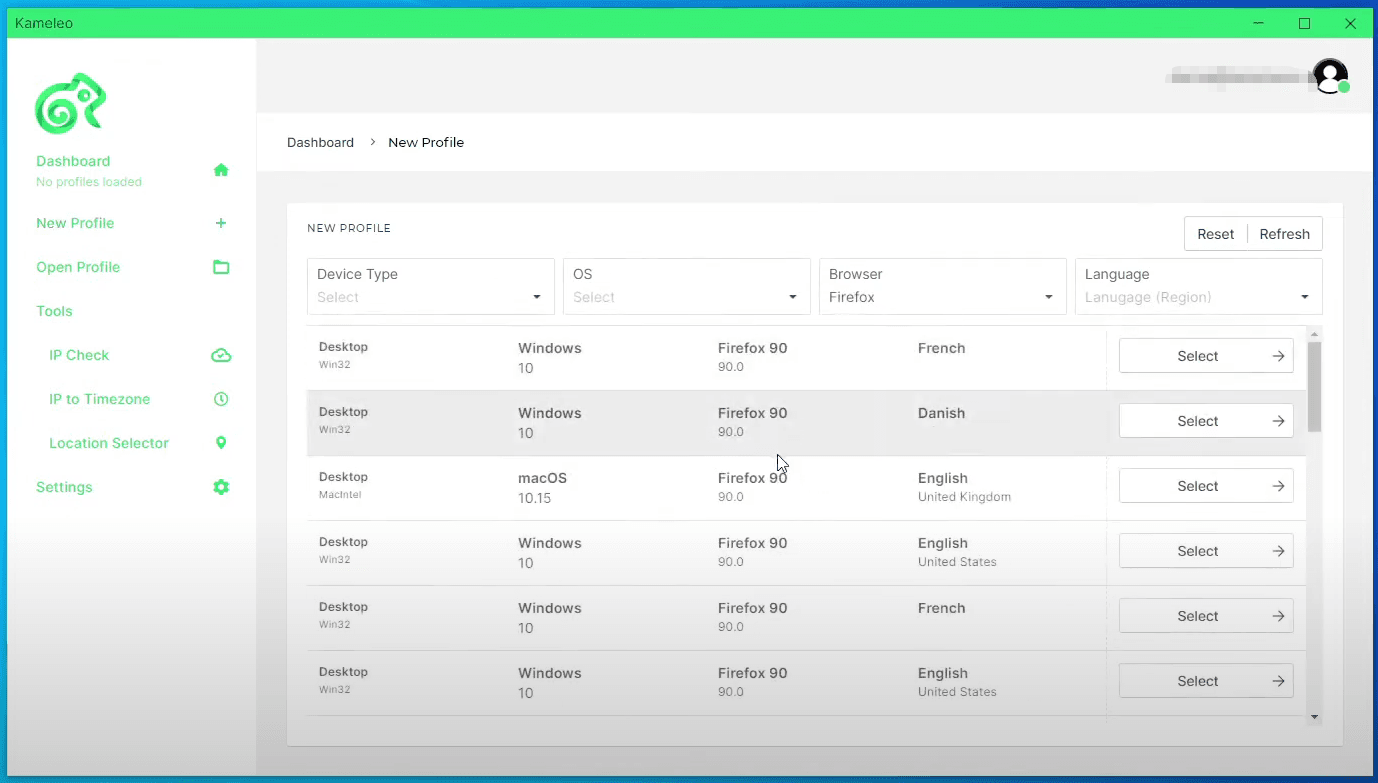
Task: Open IP Check via cloud icon
Action: pos(221,355)
